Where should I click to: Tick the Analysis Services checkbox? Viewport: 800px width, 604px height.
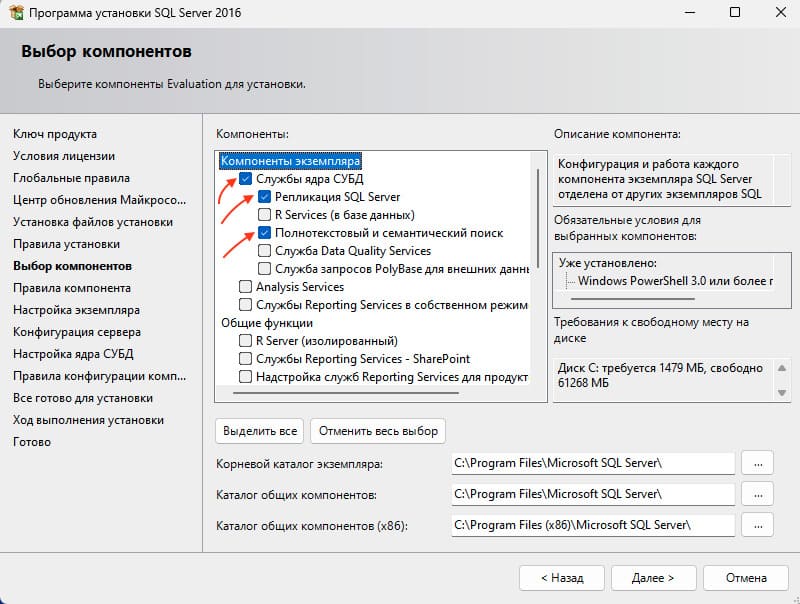pyautogui.click(x=245, y=287)
